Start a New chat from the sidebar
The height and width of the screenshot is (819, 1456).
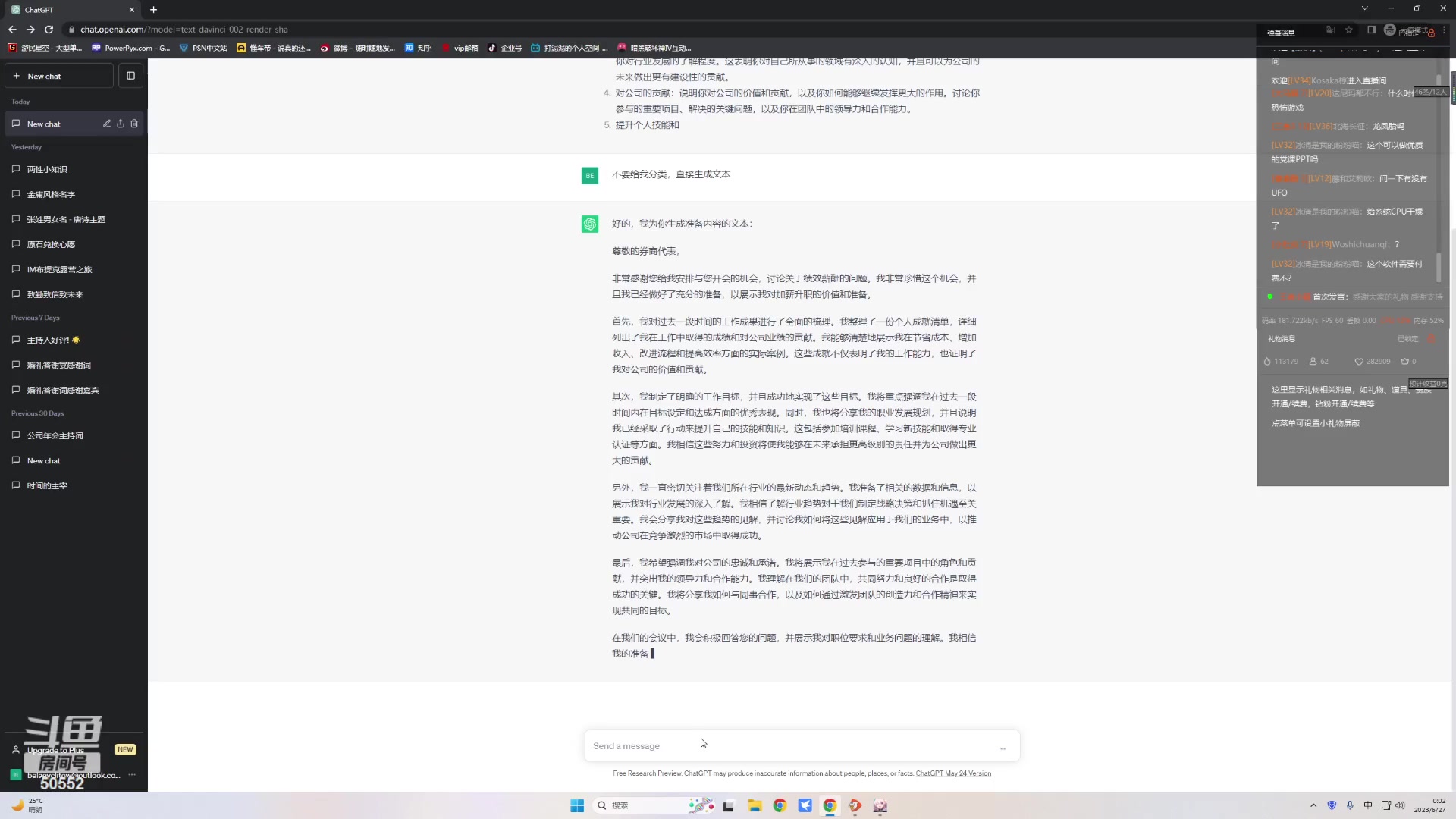(59, 76)
